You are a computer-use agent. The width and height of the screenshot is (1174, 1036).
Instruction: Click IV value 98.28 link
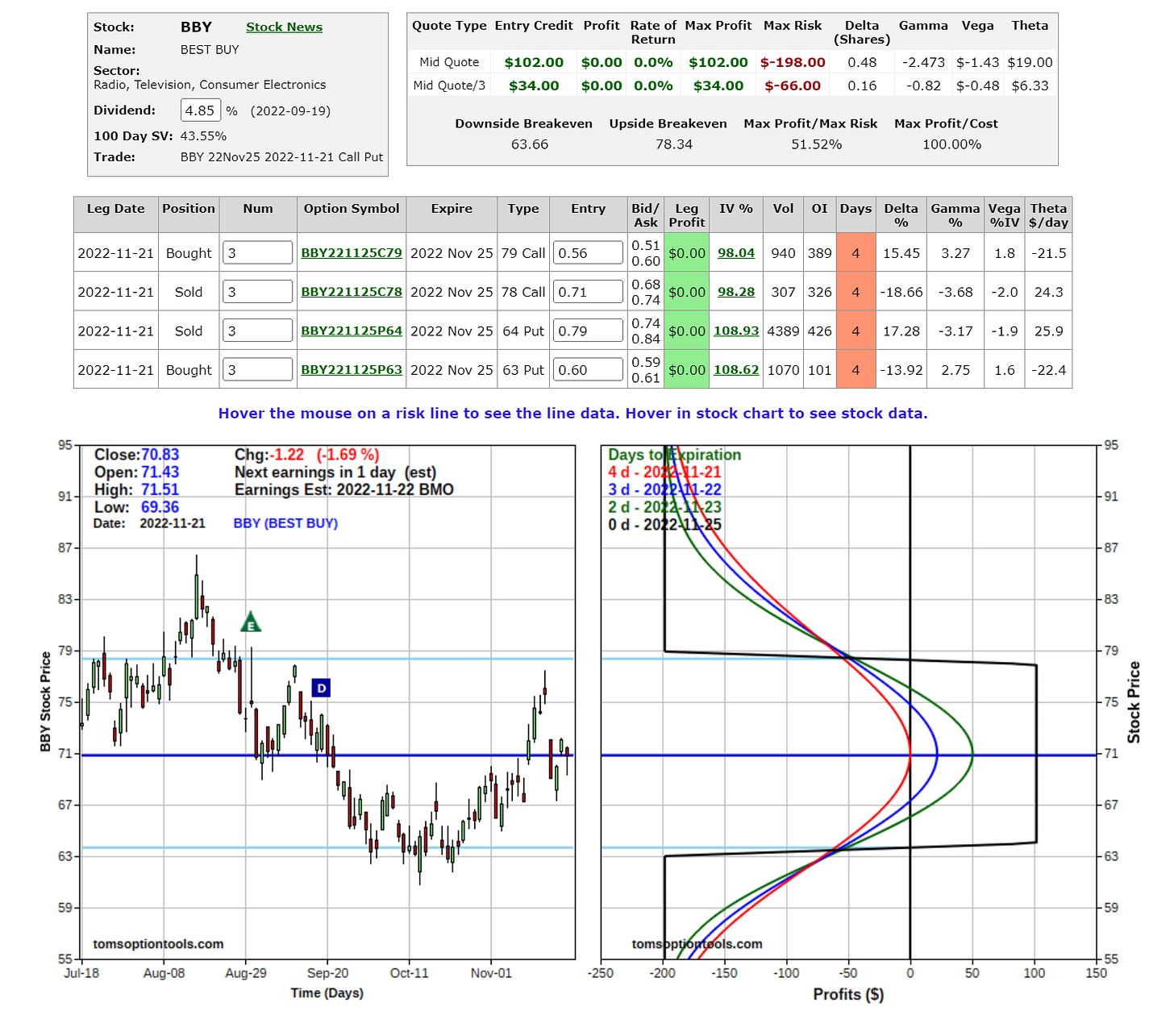click(736, 292)
